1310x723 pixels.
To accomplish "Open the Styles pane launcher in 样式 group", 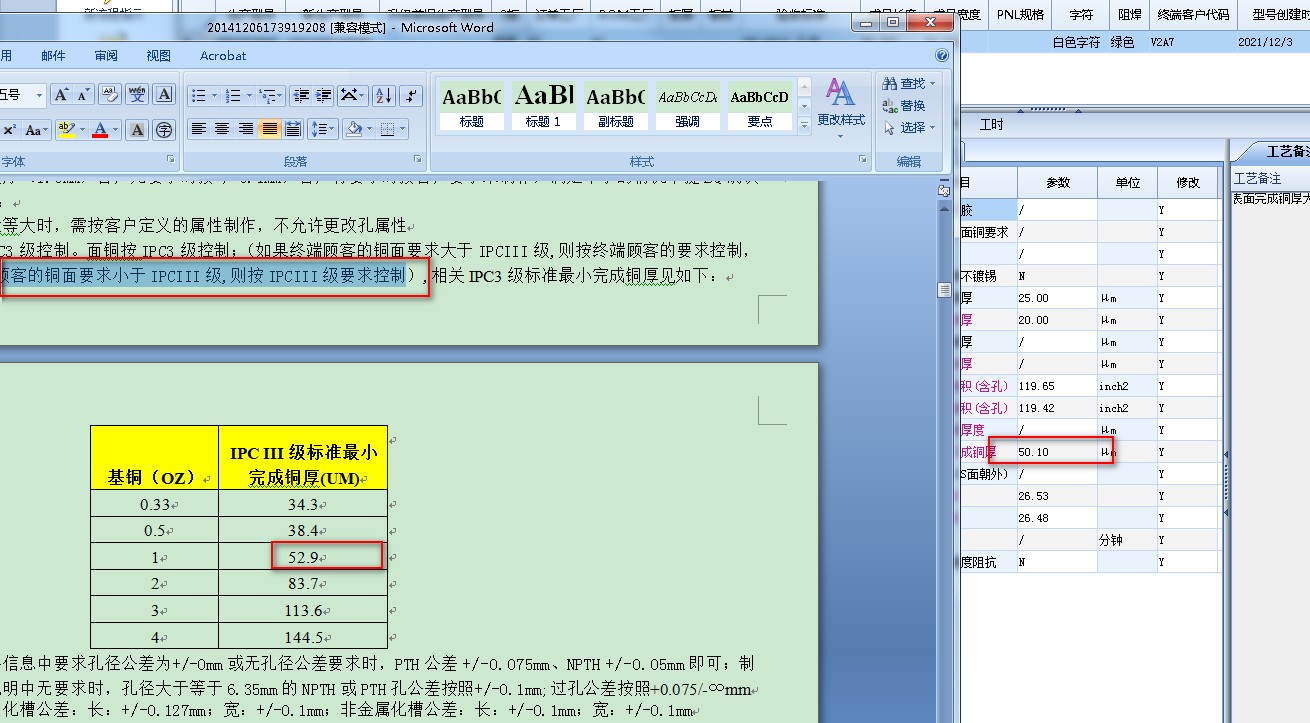I will [863, 160].
